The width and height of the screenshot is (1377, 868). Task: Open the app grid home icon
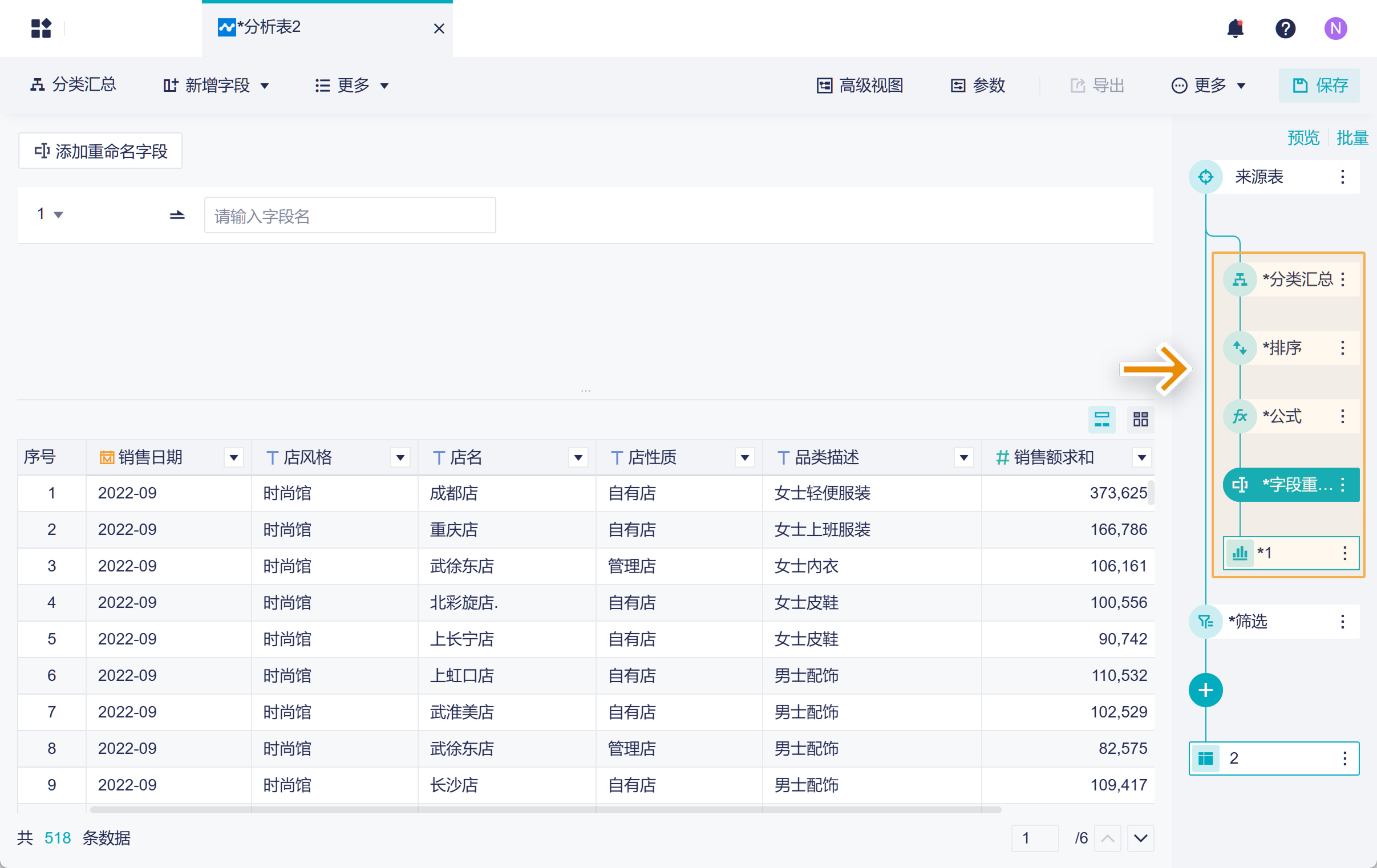pyautogui.click(x=41, y=28)
